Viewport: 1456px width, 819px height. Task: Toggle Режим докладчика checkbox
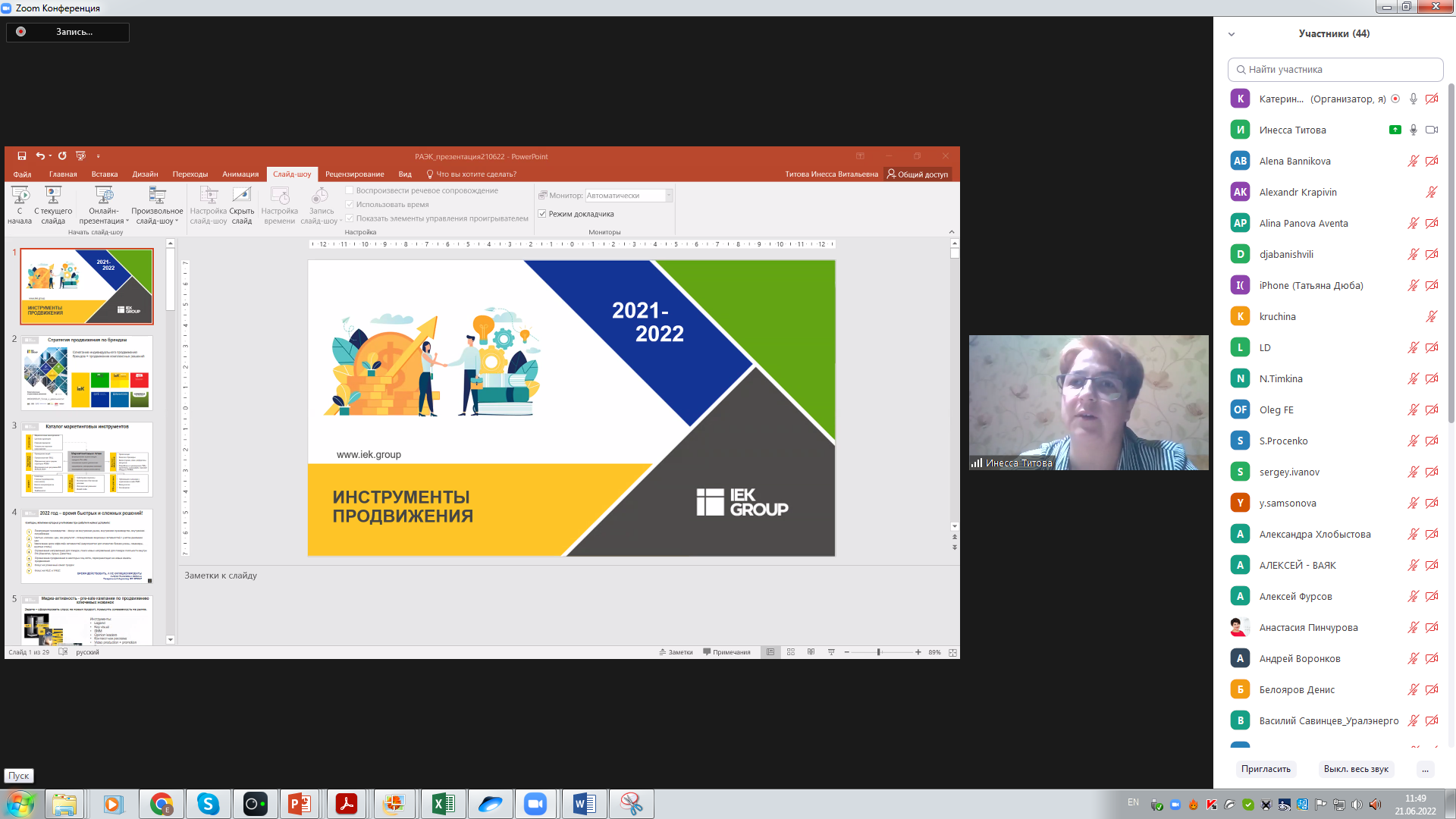tap(542, 214)
